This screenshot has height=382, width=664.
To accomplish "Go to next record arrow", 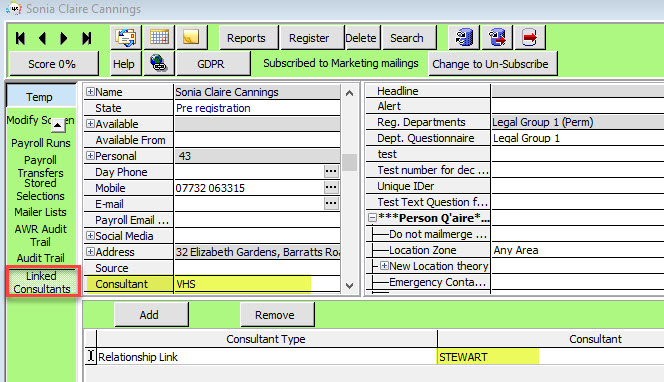I will 64,38.
